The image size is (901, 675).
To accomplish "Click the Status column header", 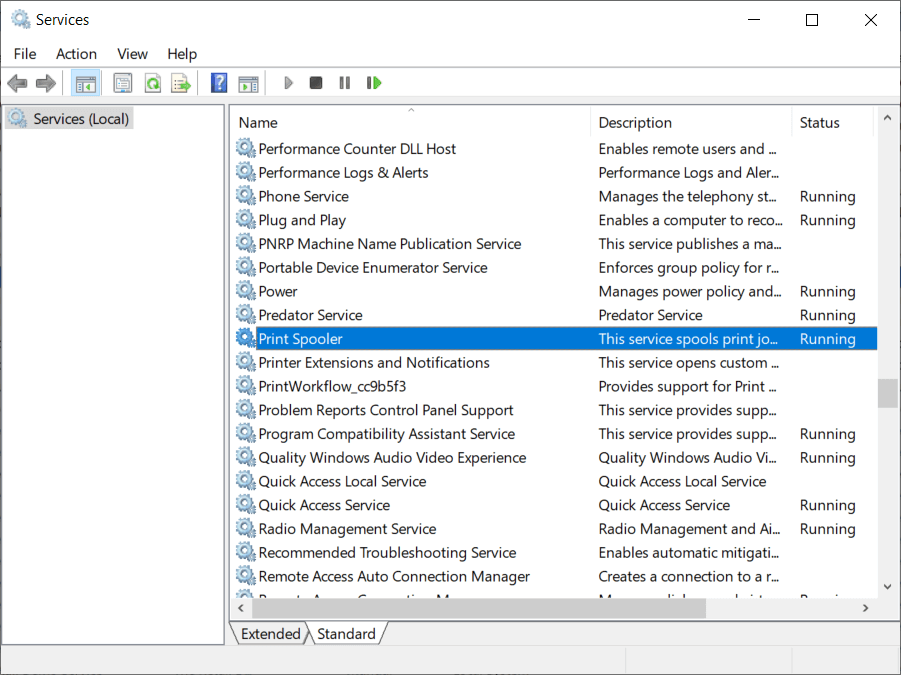I will pyautogui.click(x=819, y=122).
